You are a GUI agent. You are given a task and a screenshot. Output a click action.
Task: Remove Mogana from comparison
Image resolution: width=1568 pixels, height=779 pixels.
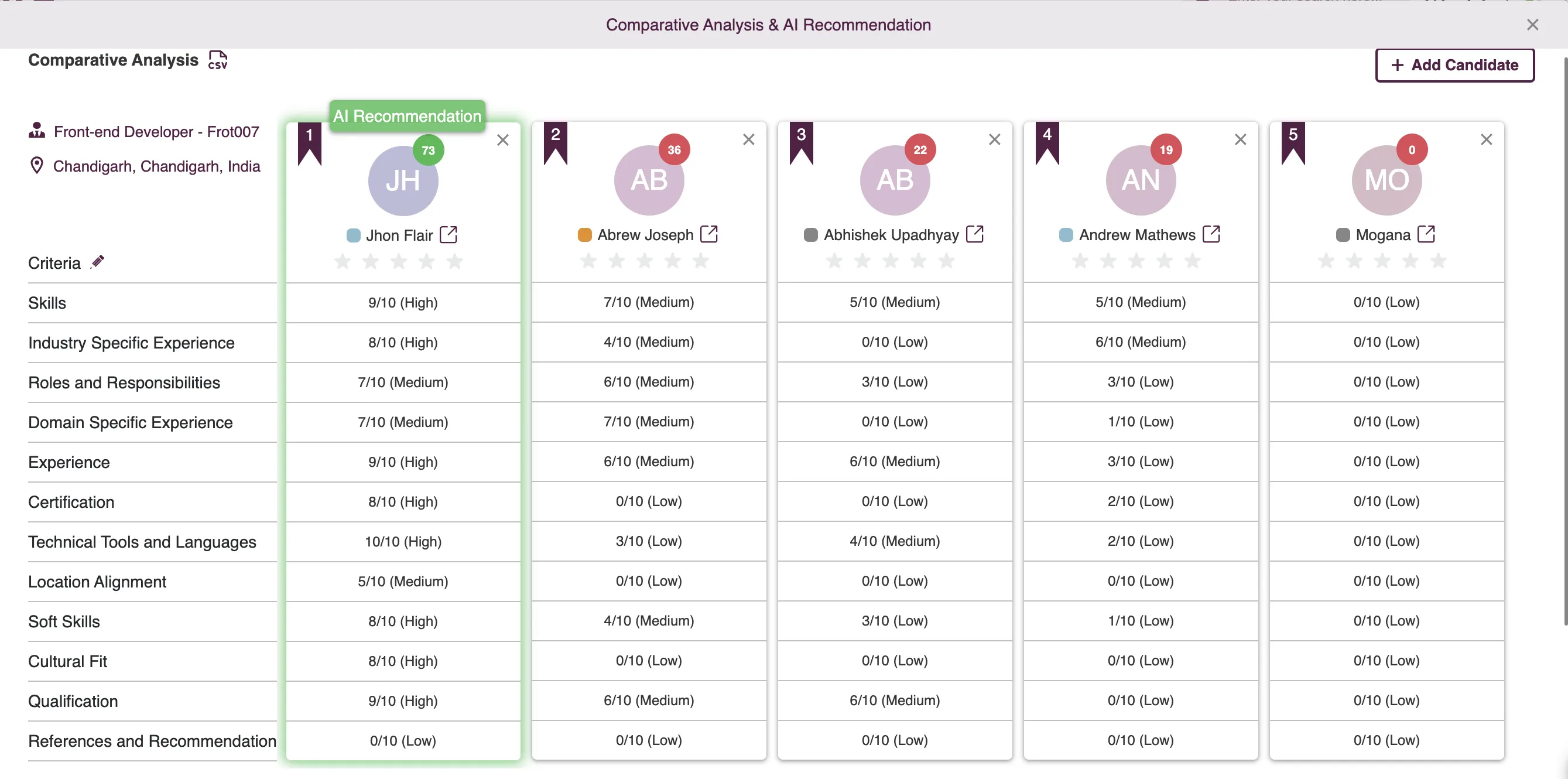click(x=1486, y=139)
